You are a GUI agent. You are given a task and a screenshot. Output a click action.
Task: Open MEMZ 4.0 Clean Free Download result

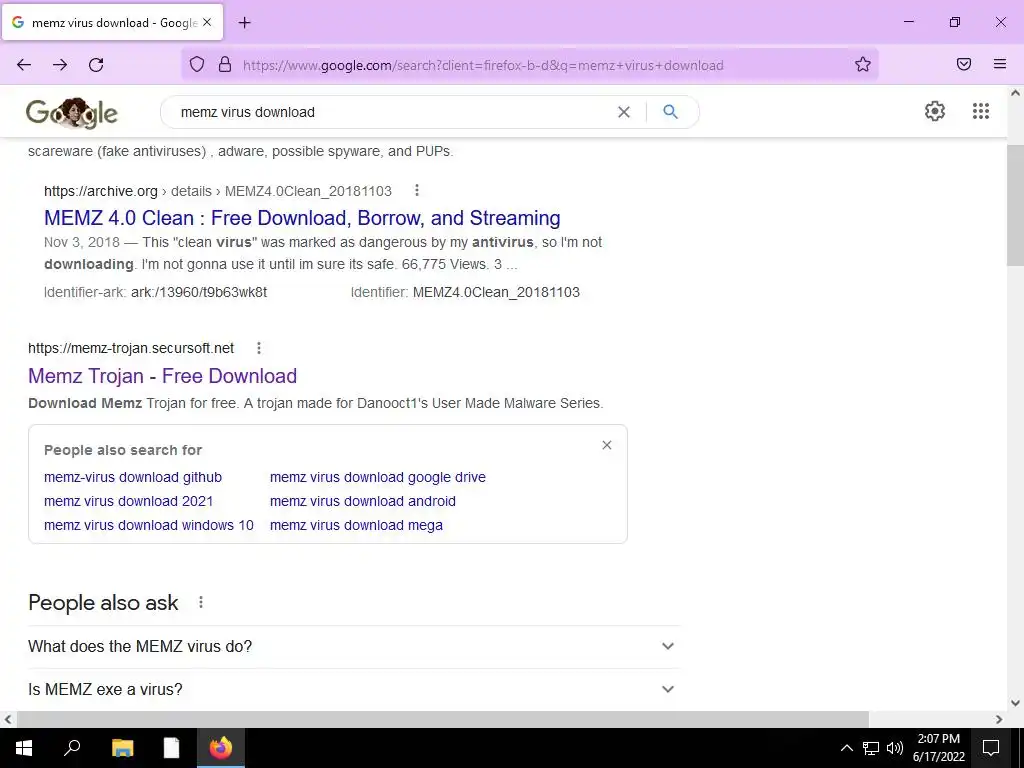(x=302, y=218)
